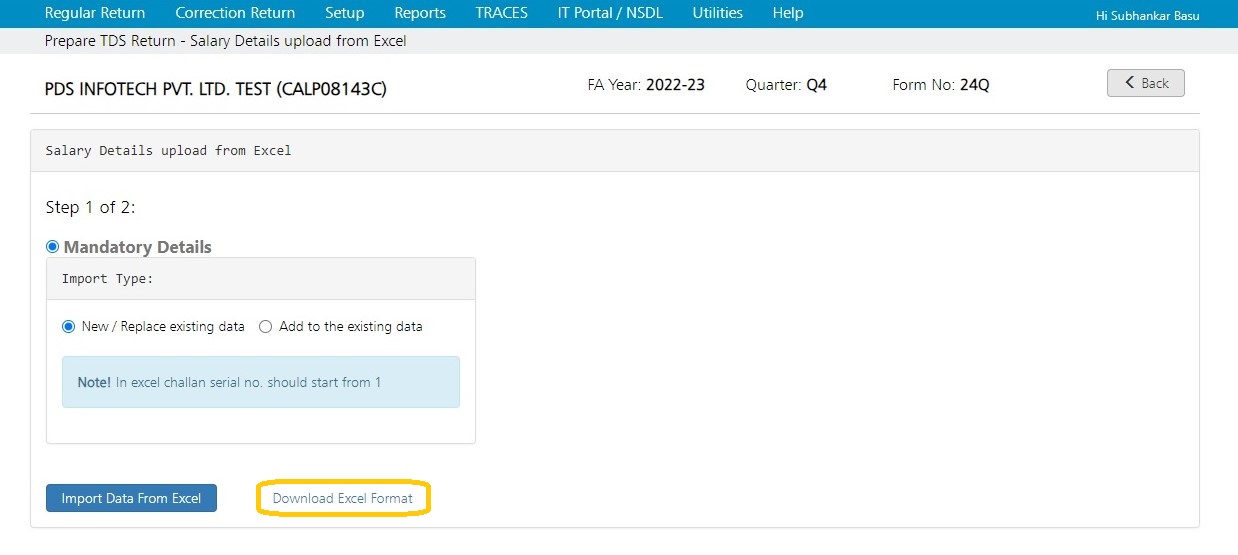Click the Import Type panel header
Image resolution: width=1238 pixels, height=555 pixels.
[261, 279]
